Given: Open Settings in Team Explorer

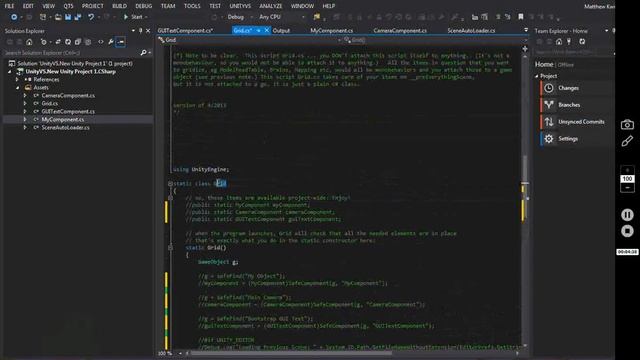Looking at the screenshot, I should (568, 139).
